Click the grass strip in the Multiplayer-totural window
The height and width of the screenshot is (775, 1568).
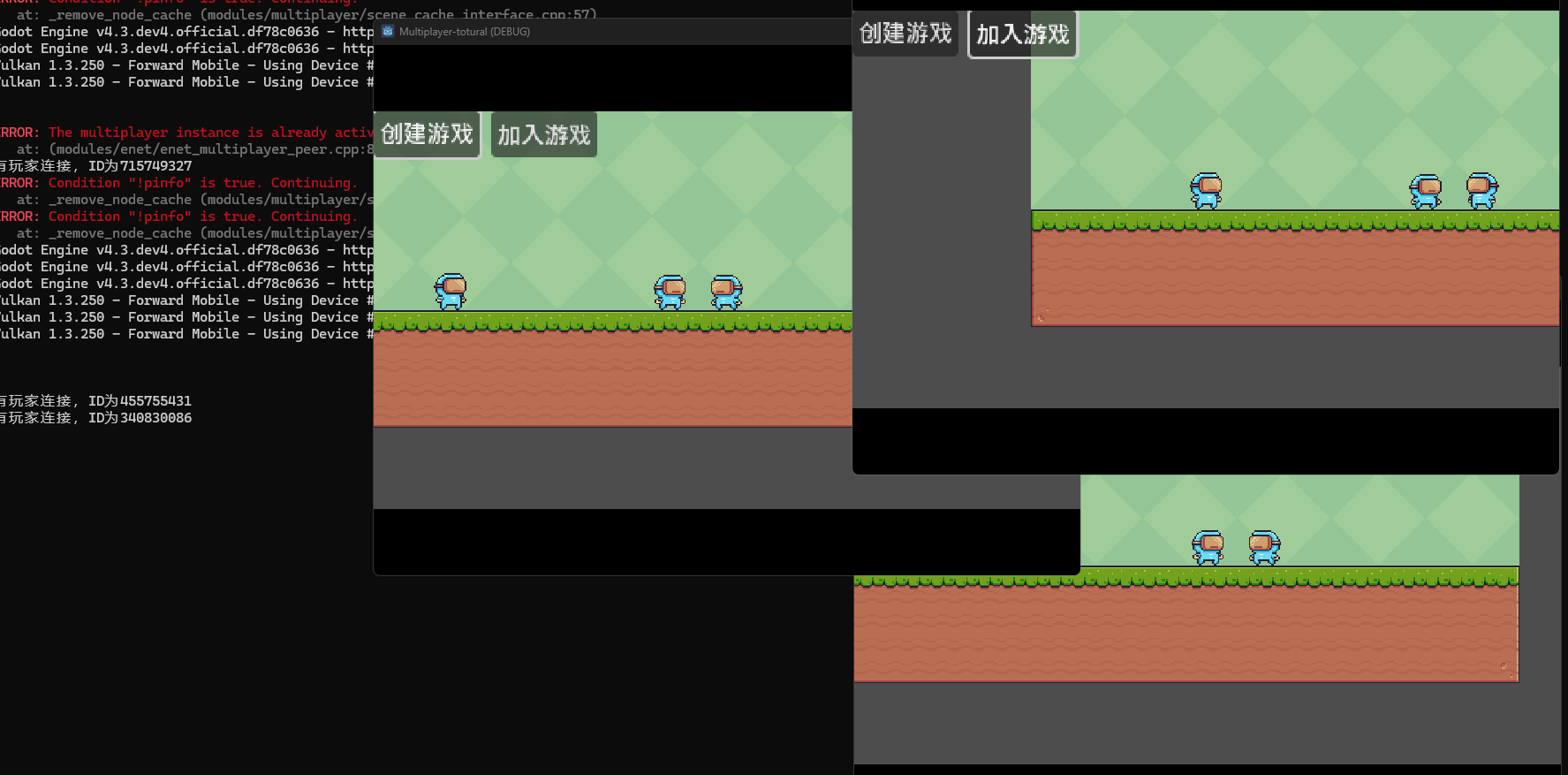tap(612, 321)
